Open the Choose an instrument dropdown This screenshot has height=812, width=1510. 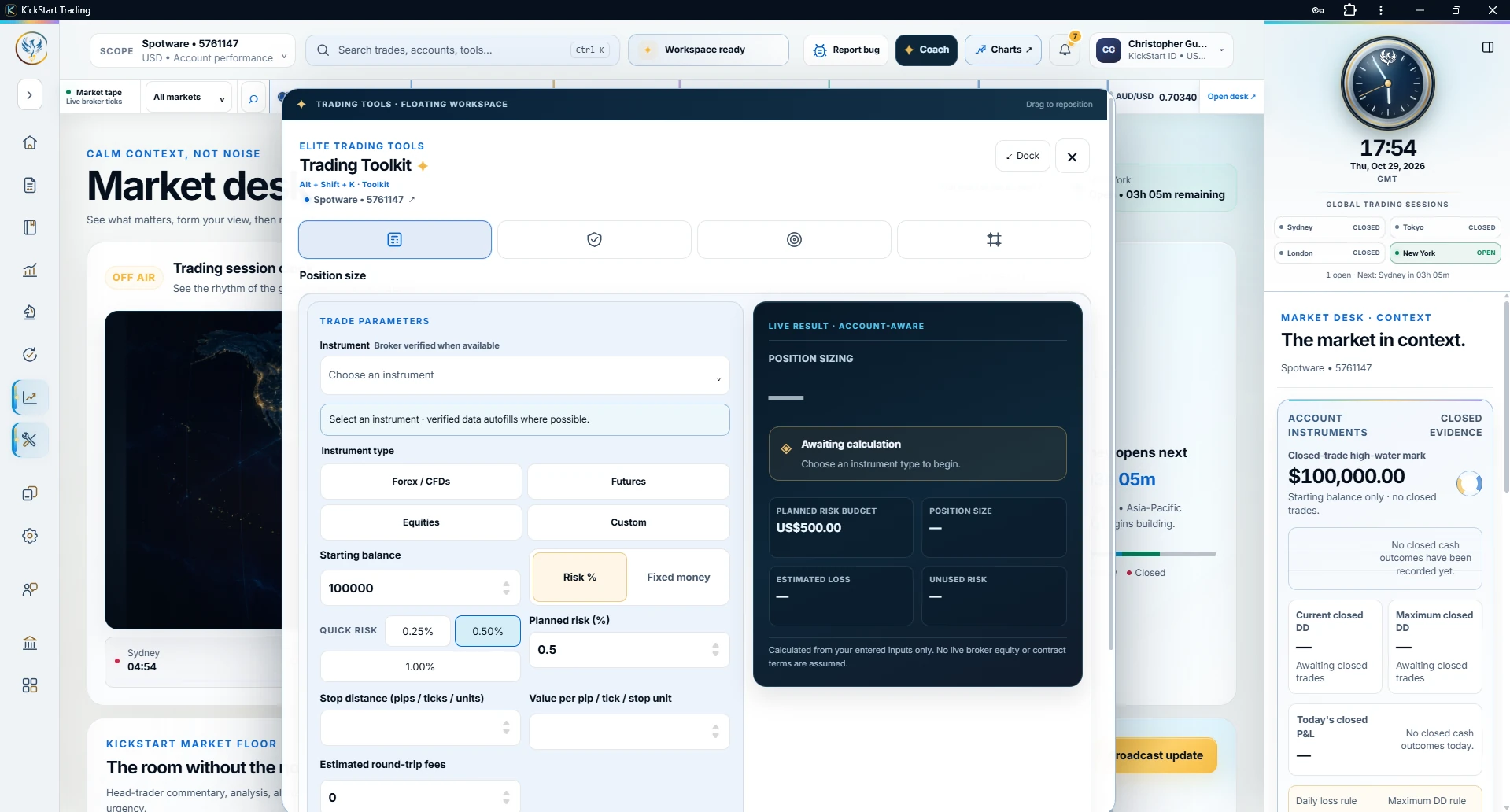[x=525, y=375]
